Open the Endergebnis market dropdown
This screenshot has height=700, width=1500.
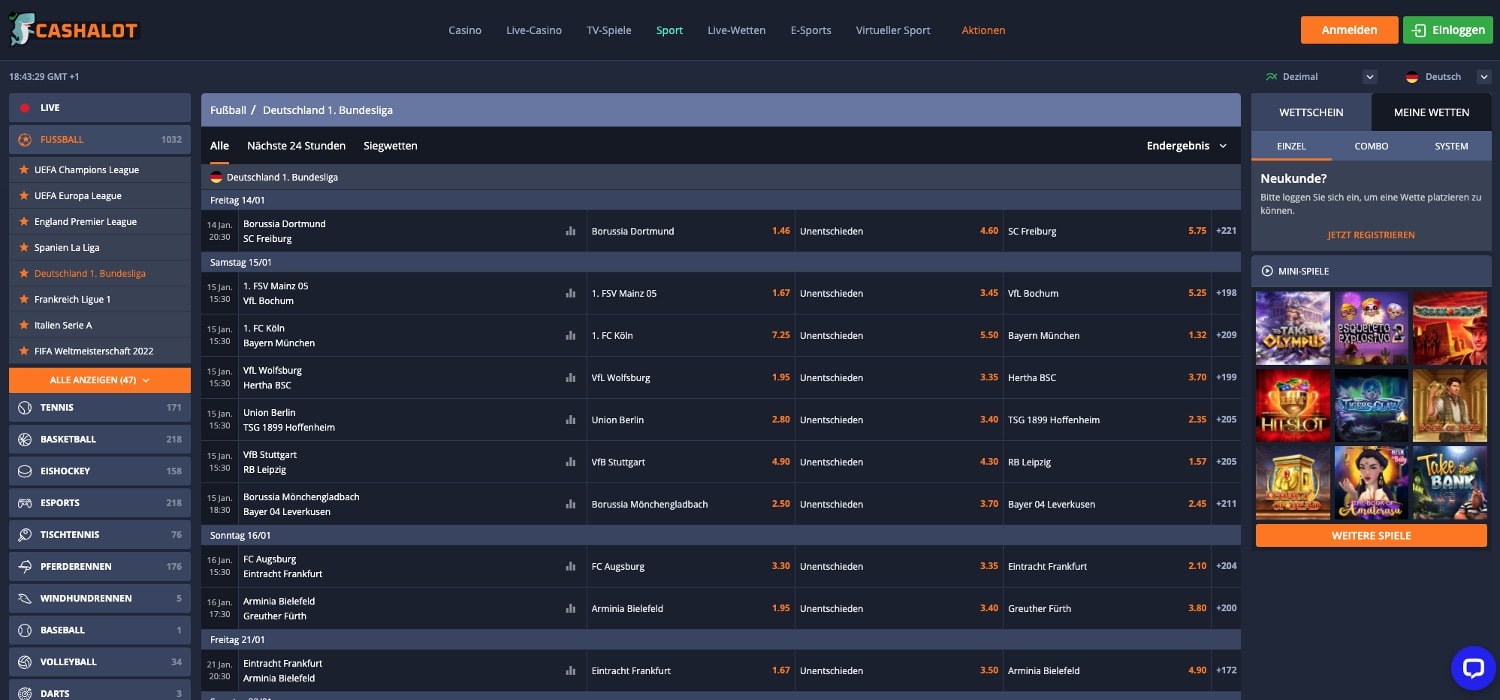point(1187,146)
